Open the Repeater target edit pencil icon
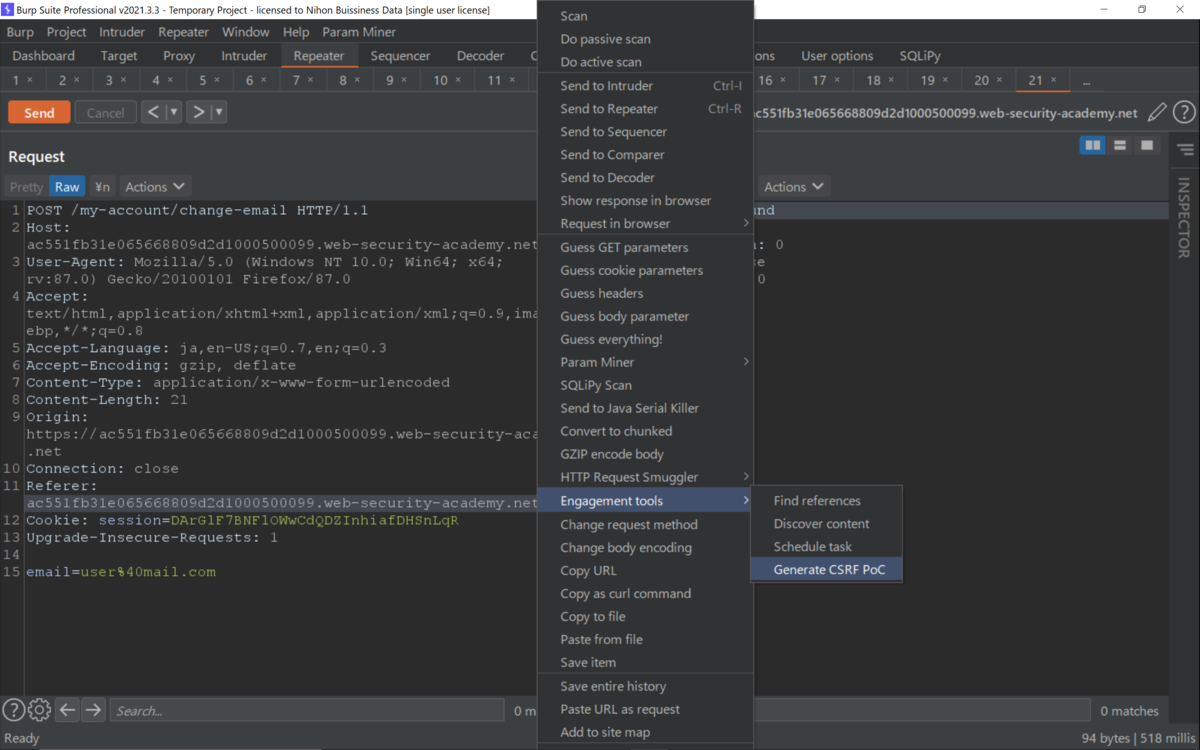 [1157, 112]
